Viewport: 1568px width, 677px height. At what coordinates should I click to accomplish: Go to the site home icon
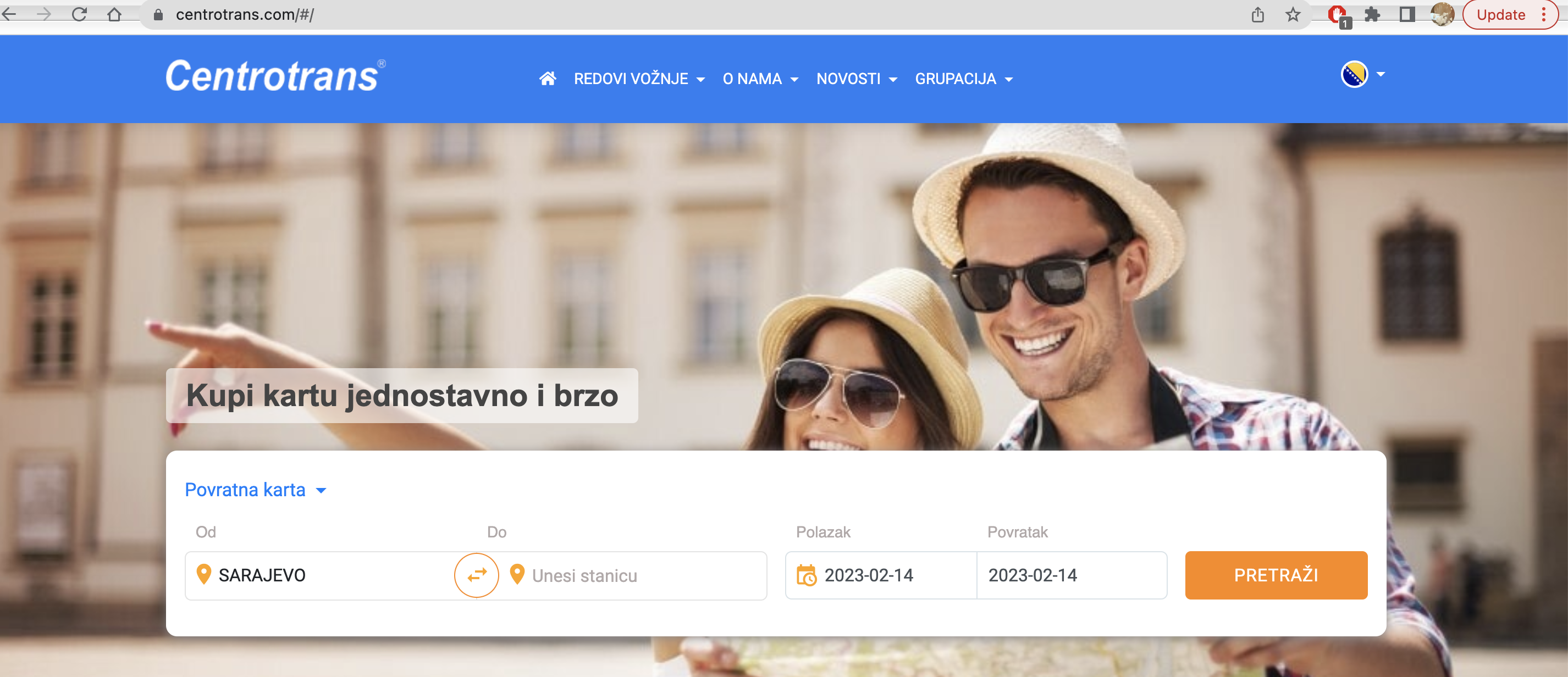point(547,79)
